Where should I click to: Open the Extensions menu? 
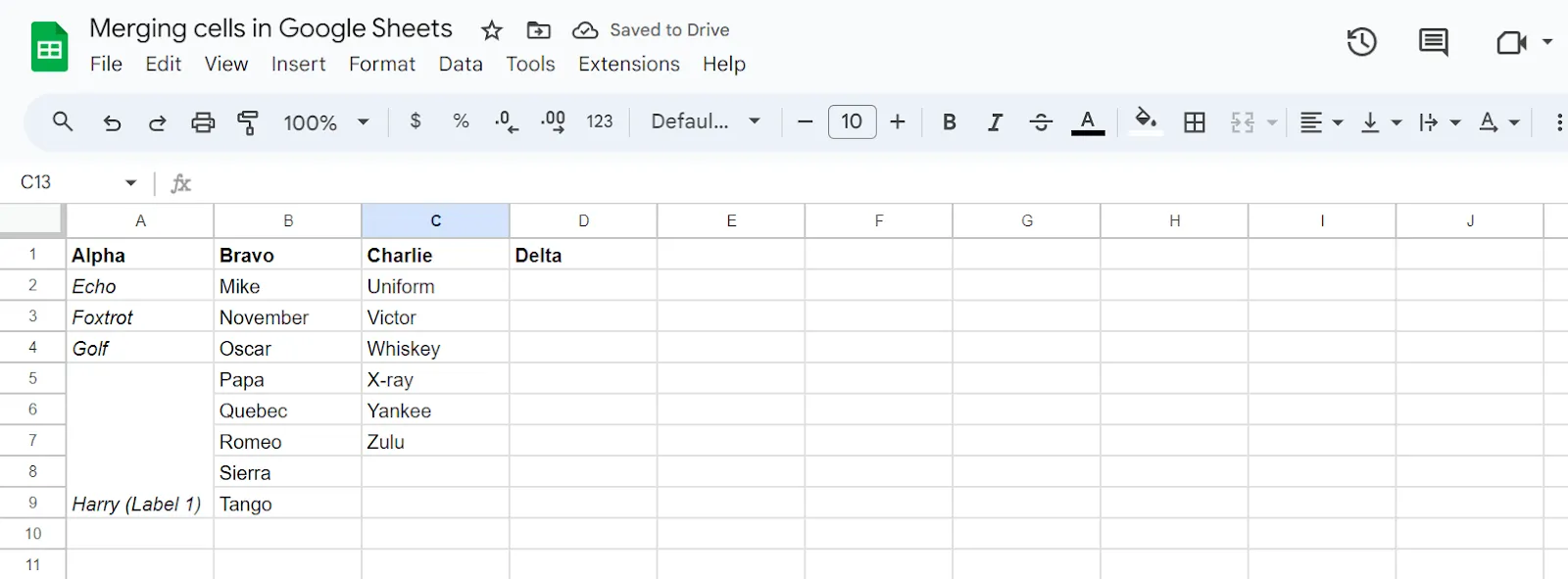629,64
